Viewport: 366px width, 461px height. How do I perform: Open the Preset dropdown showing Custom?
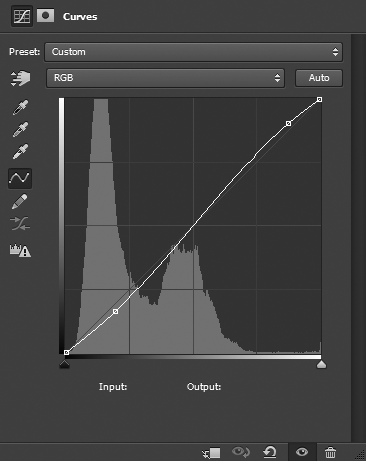coord(193,52)
